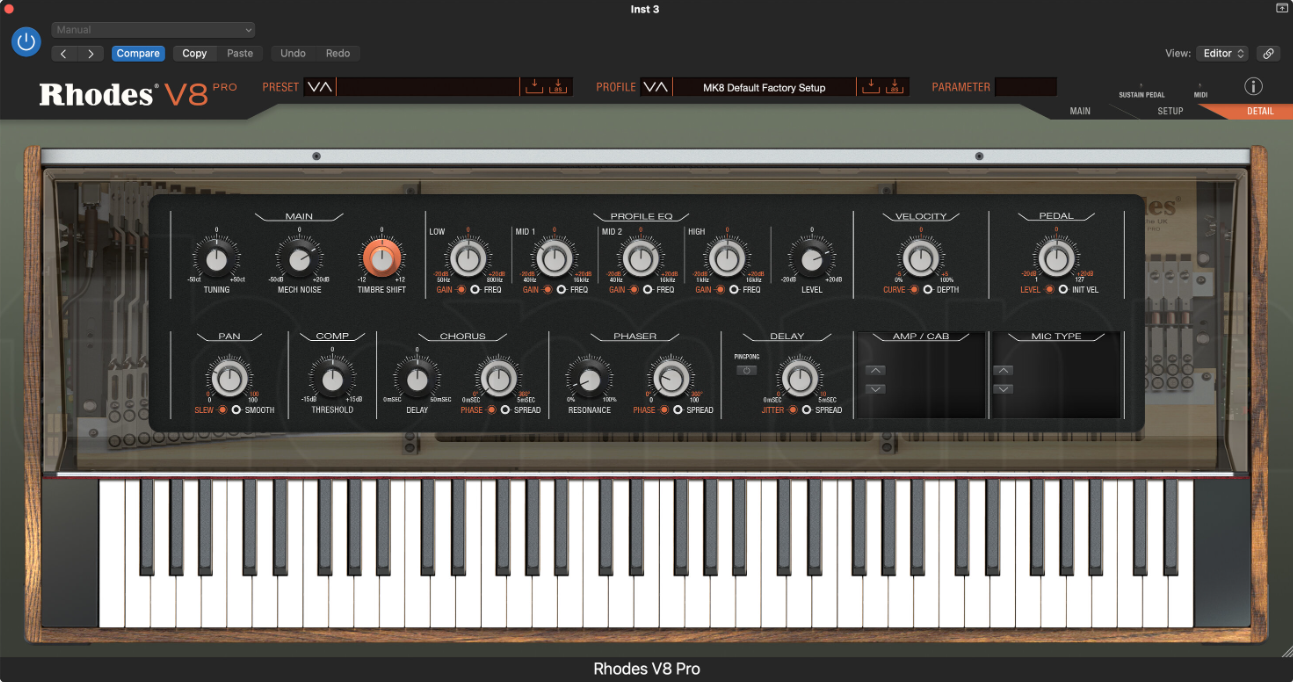Image resolution: width=1293 pixels, height=682 pixels.
Task: Close the Inst 3 plugin window
Action: tap(8, 8)
